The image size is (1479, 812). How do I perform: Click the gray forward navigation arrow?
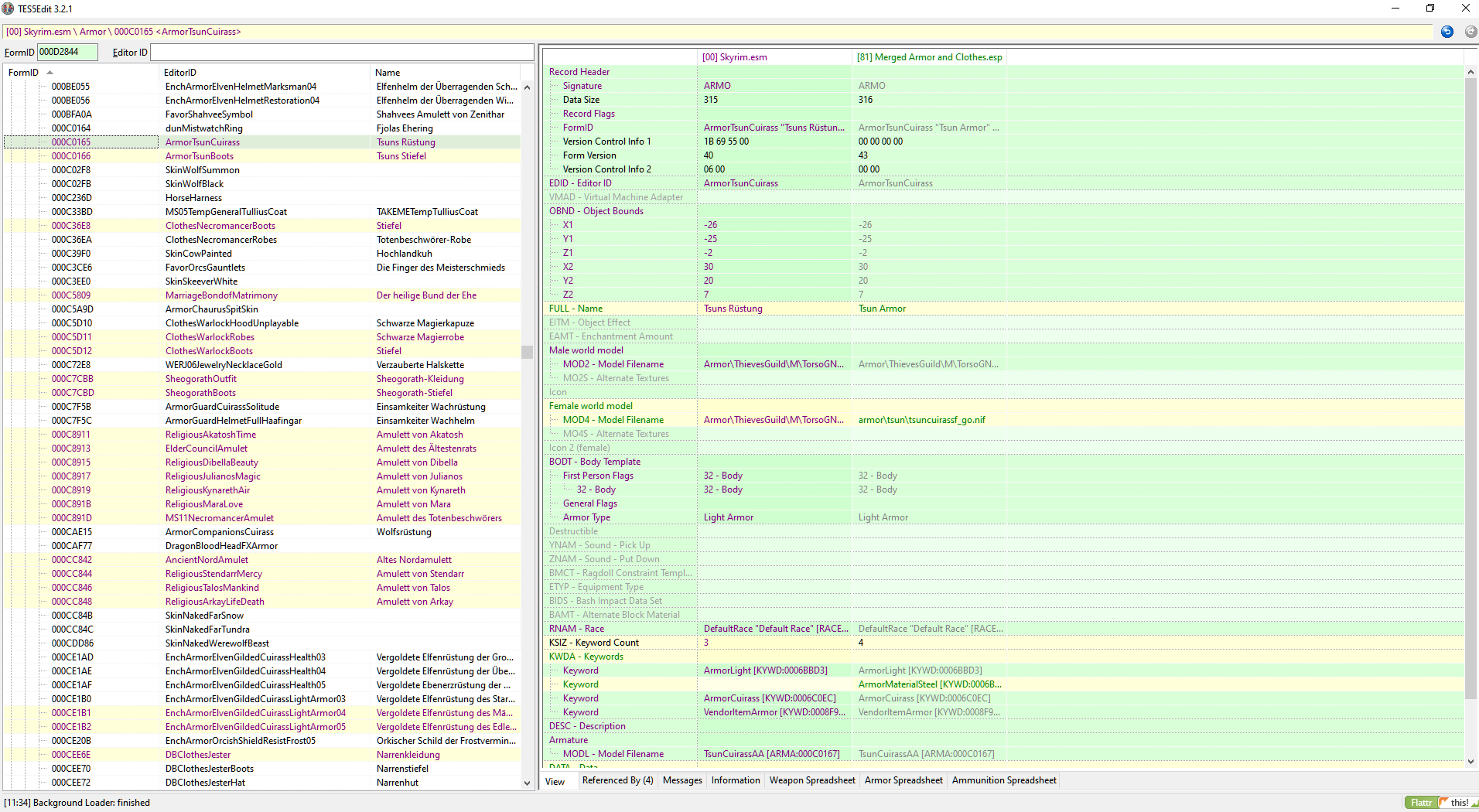coord(1470,32)
